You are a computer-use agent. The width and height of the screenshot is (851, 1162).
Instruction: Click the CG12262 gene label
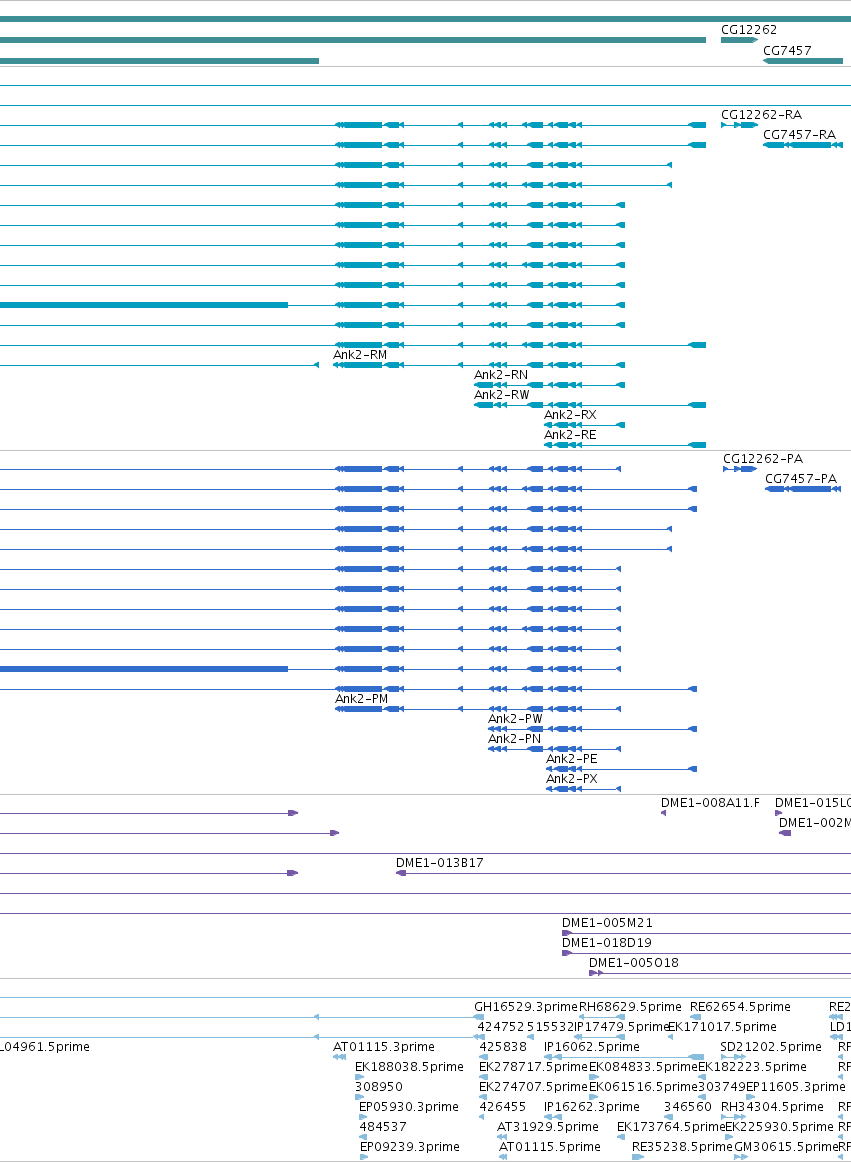coord(749,30)
